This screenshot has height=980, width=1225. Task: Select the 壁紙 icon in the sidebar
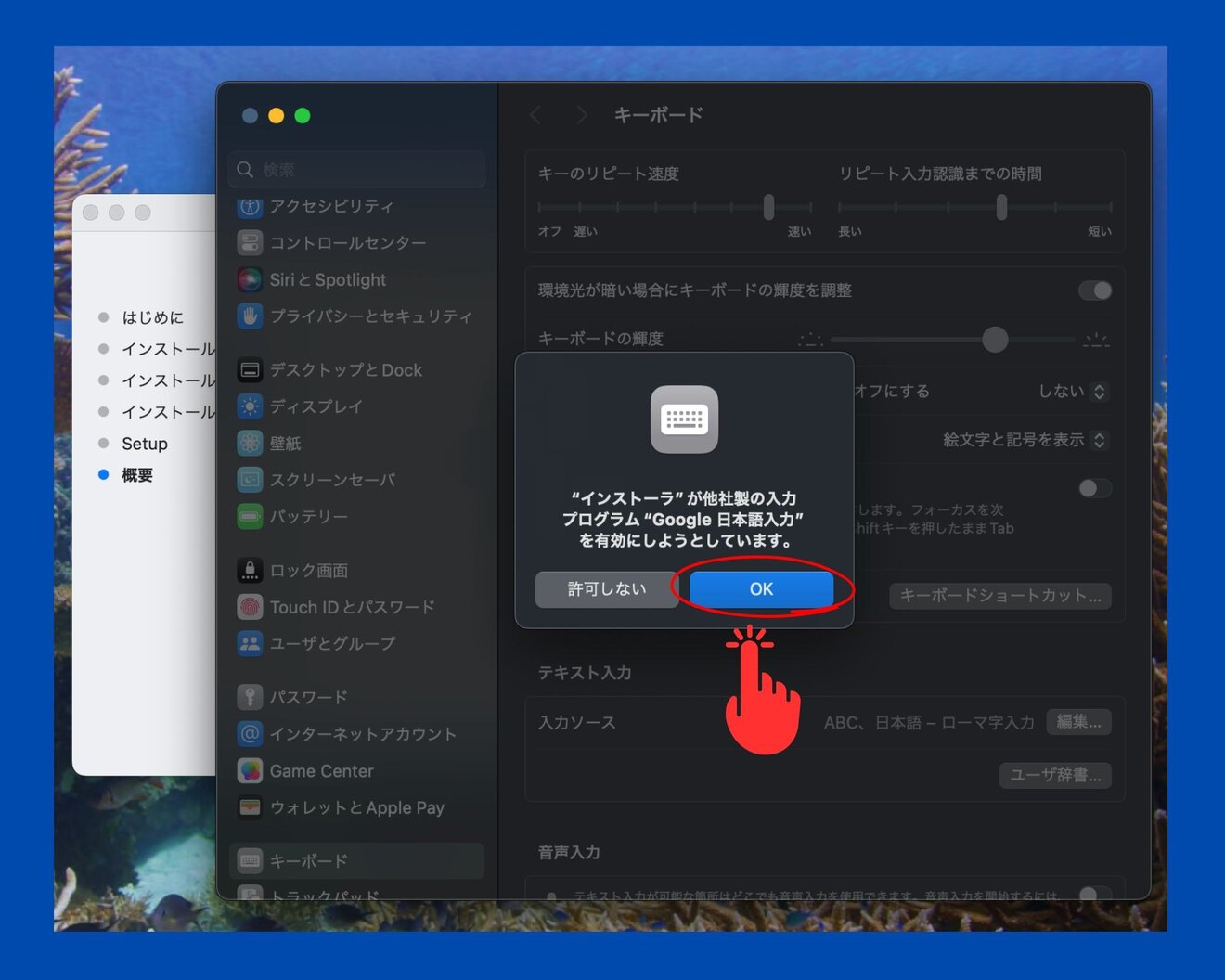click(250, 444)
